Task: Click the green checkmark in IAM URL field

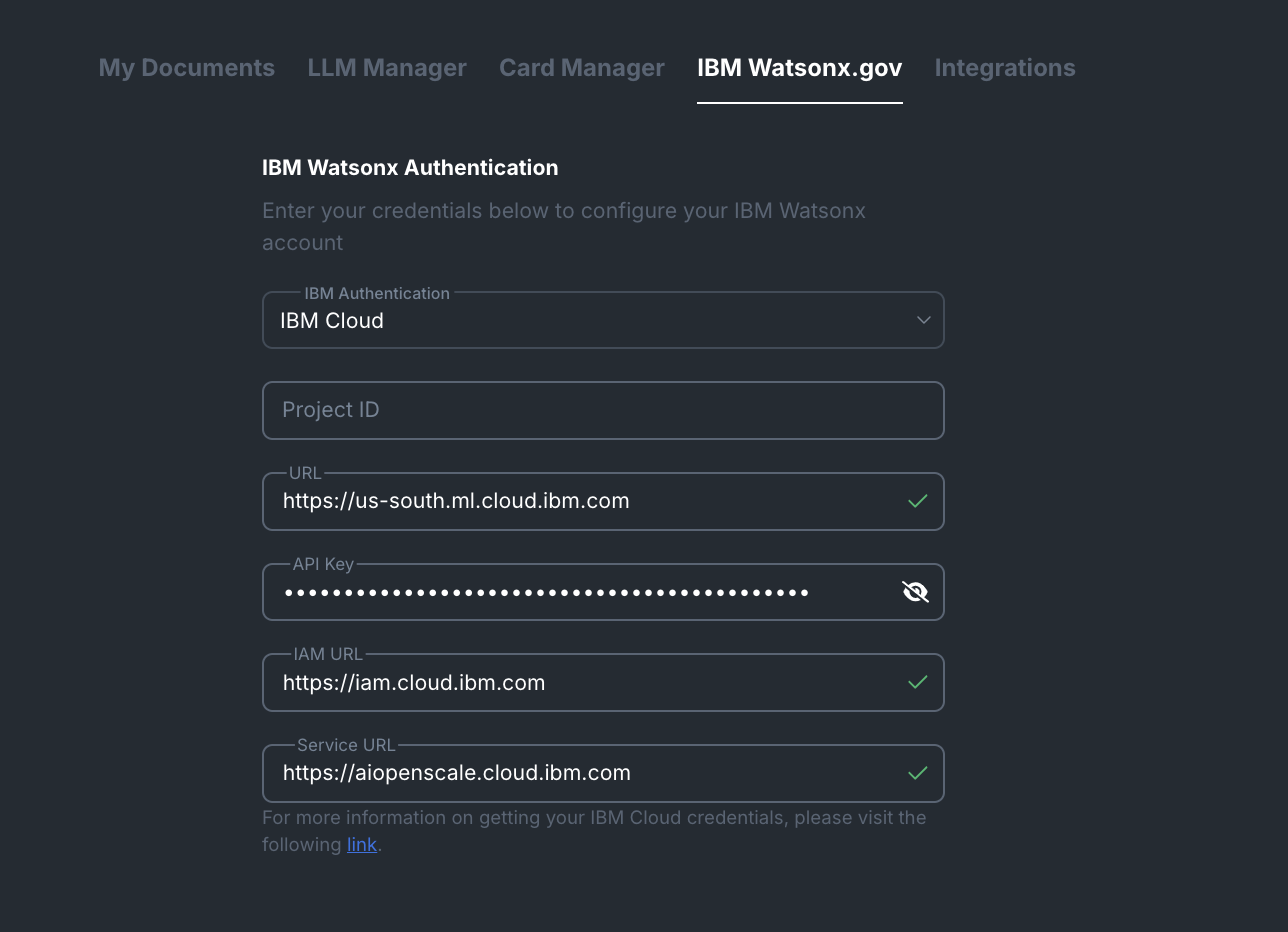Action: (x=917, y=682)
